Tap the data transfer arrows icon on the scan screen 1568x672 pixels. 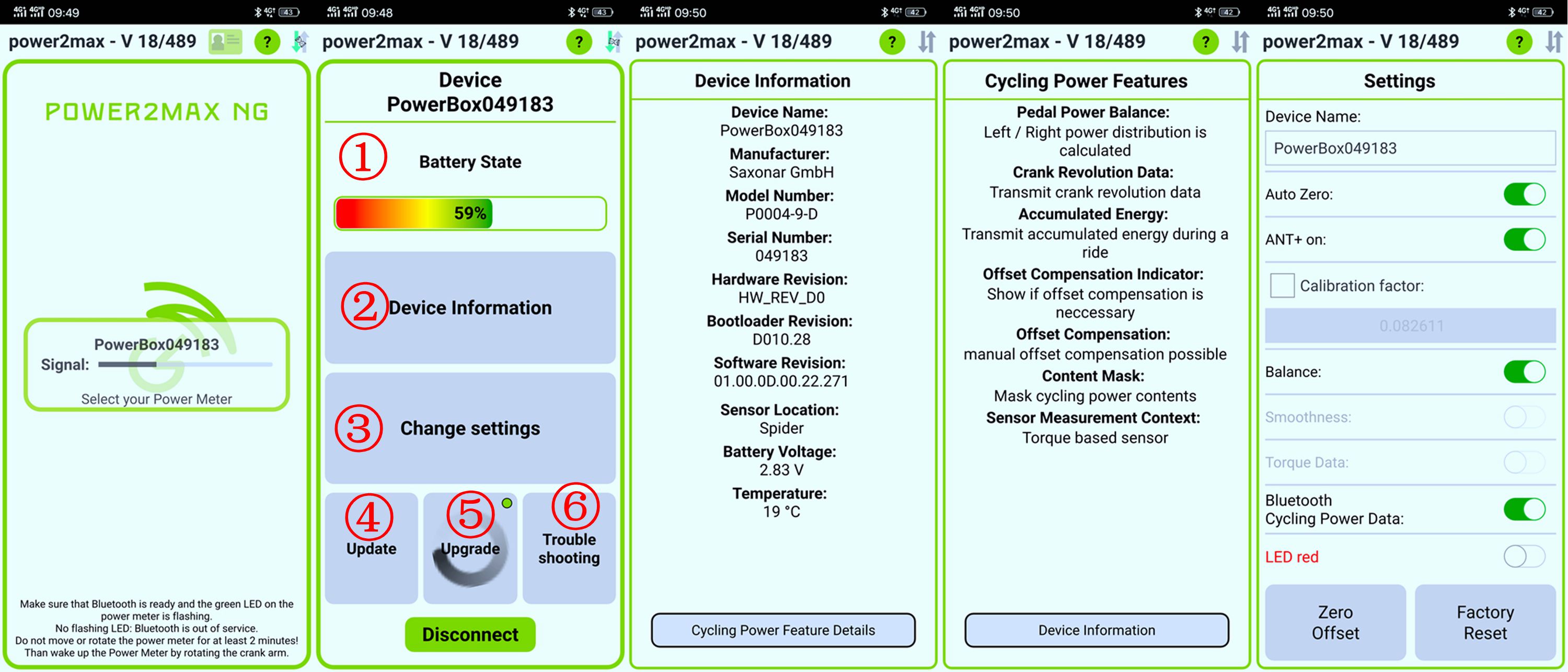[301, 42]
